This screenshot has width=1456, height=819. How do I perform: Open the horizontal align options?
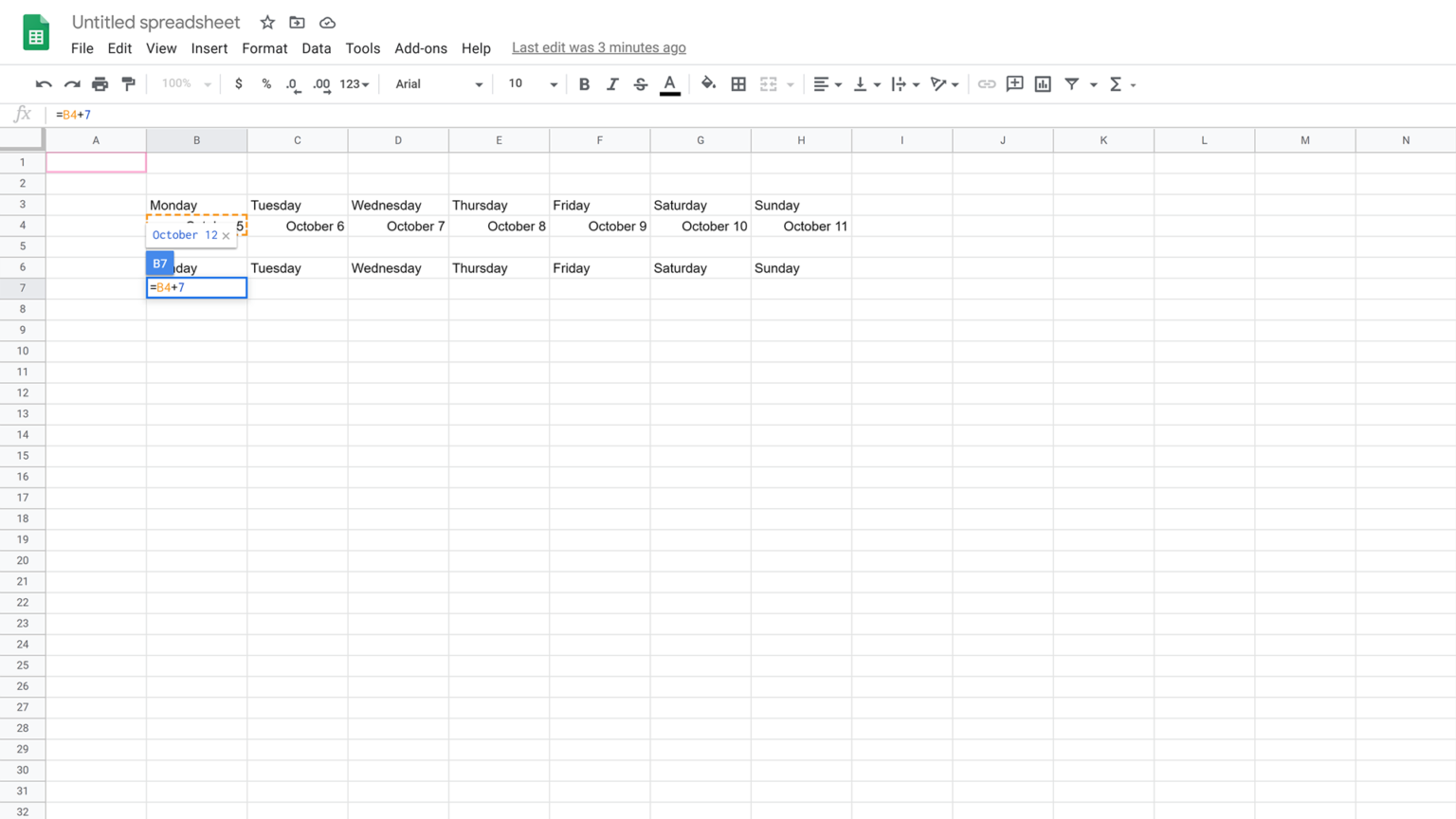(x=826, y=83)
